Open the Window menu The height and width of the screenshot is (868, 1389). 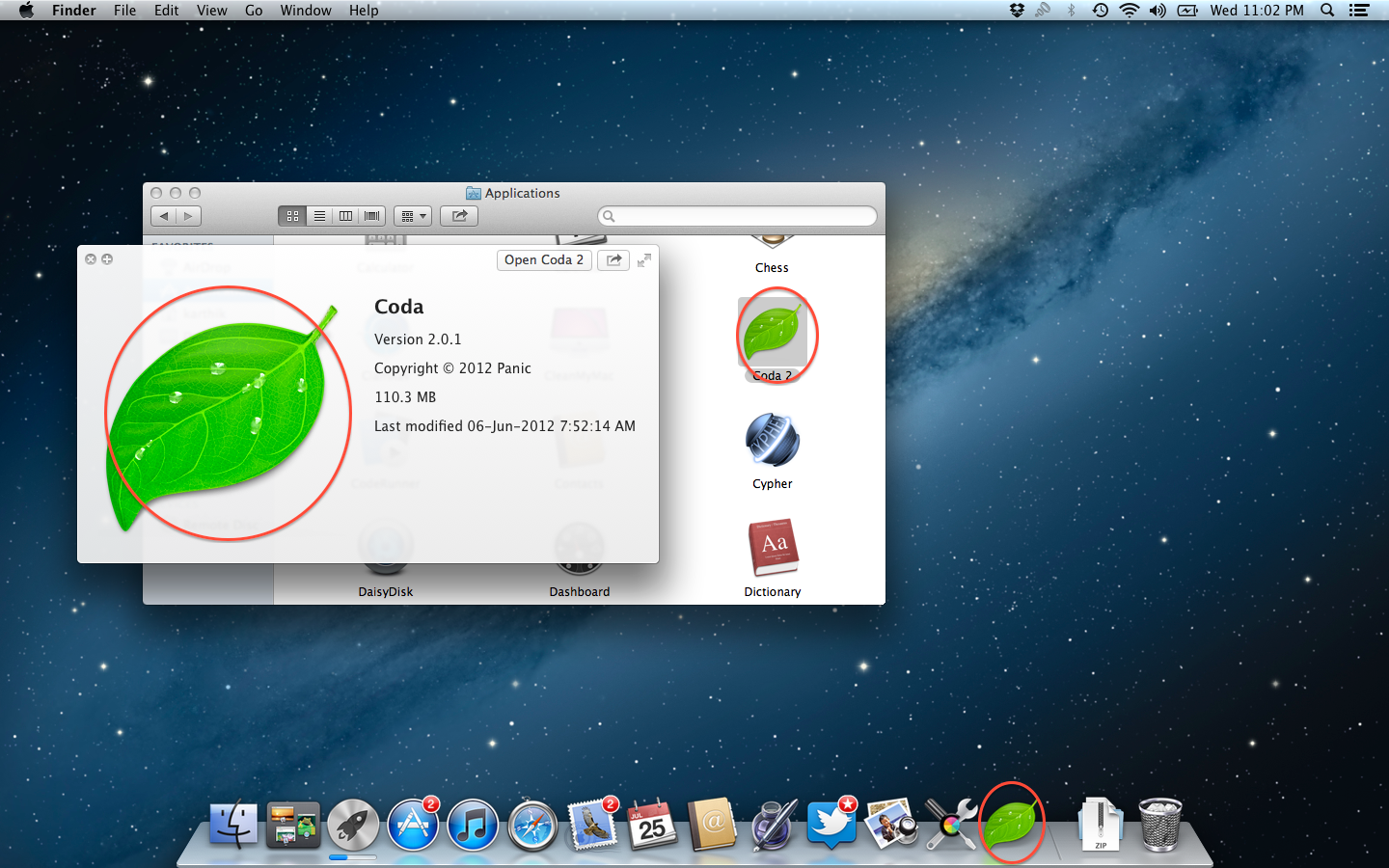306,11
